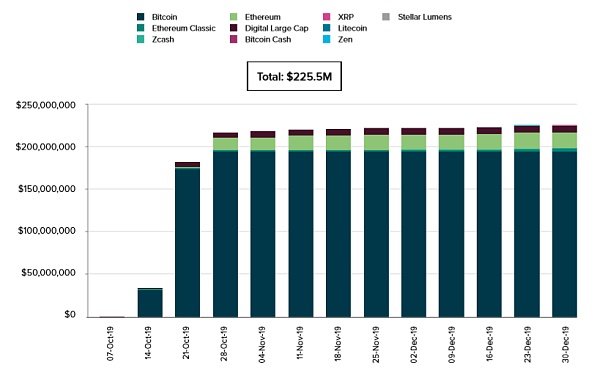The width and height of the screenshot is (600, 373).
Task: Click the $250,000,000 axis label
Action: (46, 105)
